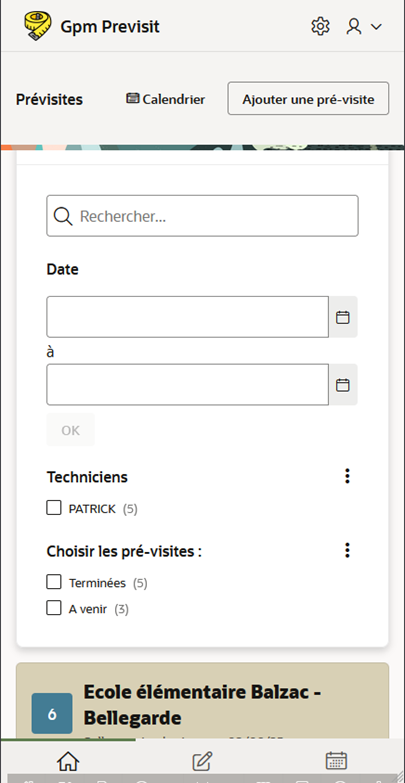405x783 pixels.
Task: Tick the A venir checkbox
Action: 54,608
